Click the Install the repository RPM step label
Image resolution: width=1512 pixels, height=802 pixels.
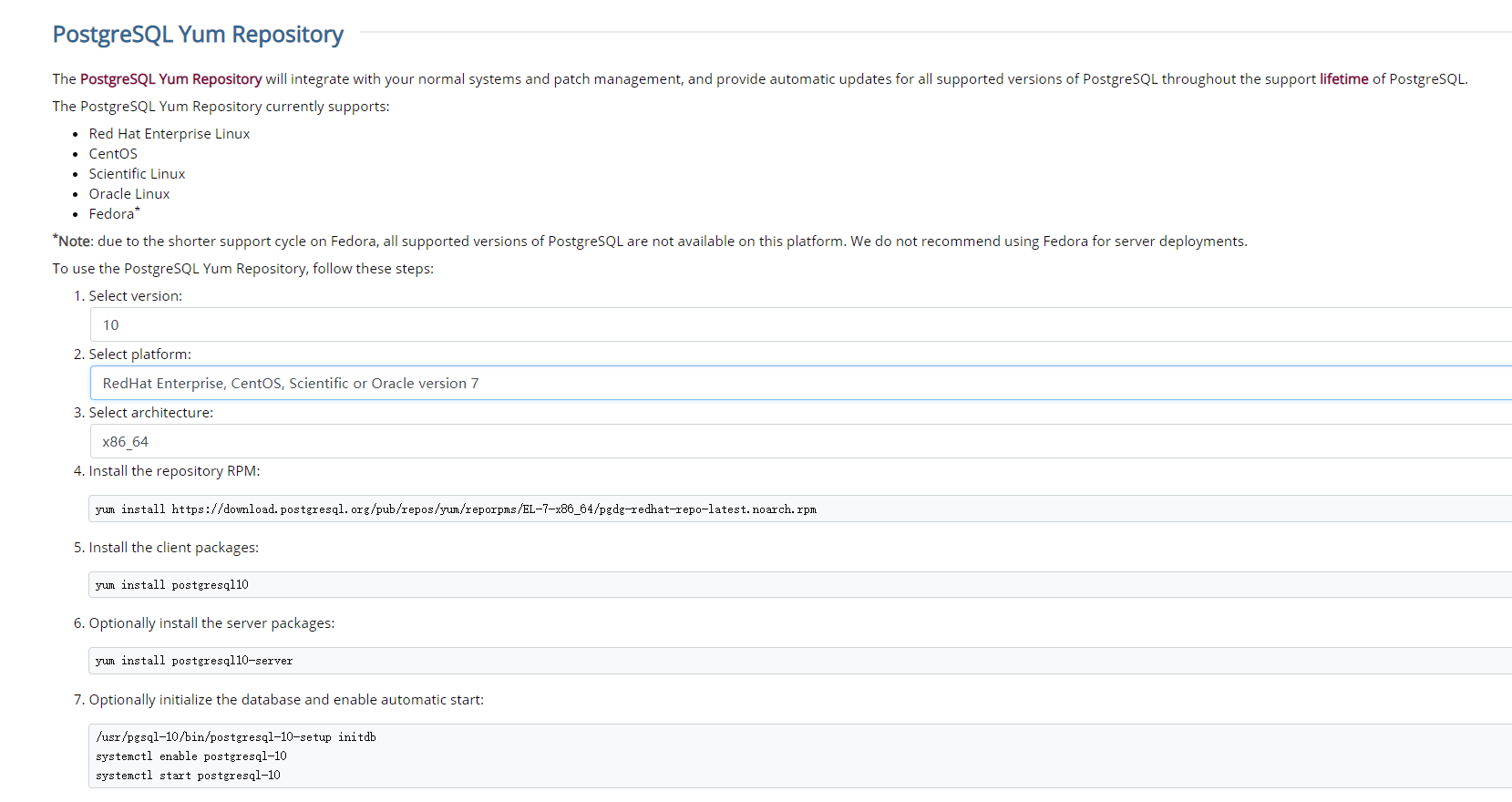click(x=174, y=471)
